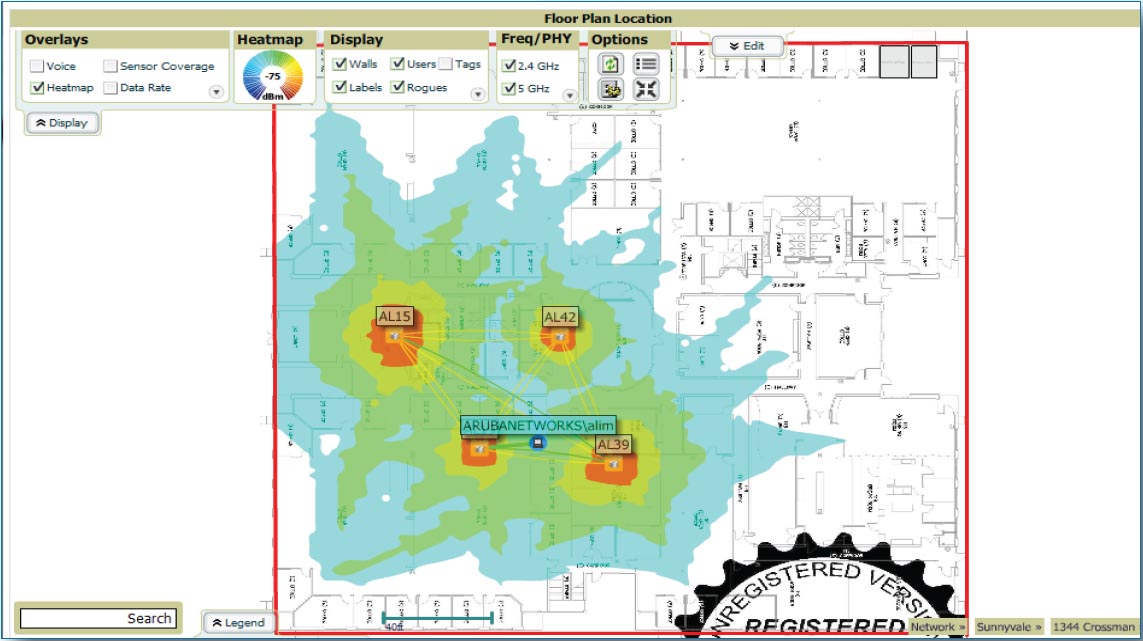
Task: Enable the Data Rate overlay
Action: (x=110, y=88)
